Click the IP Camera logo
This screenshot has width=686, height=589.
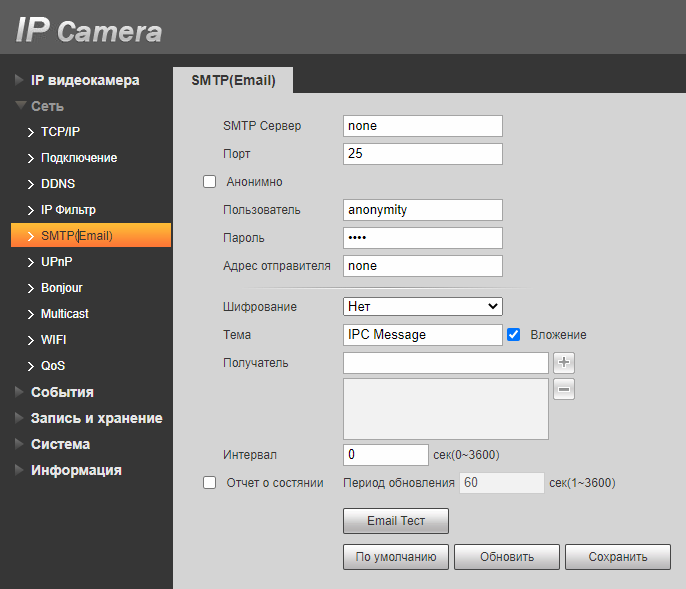(89, 31)
